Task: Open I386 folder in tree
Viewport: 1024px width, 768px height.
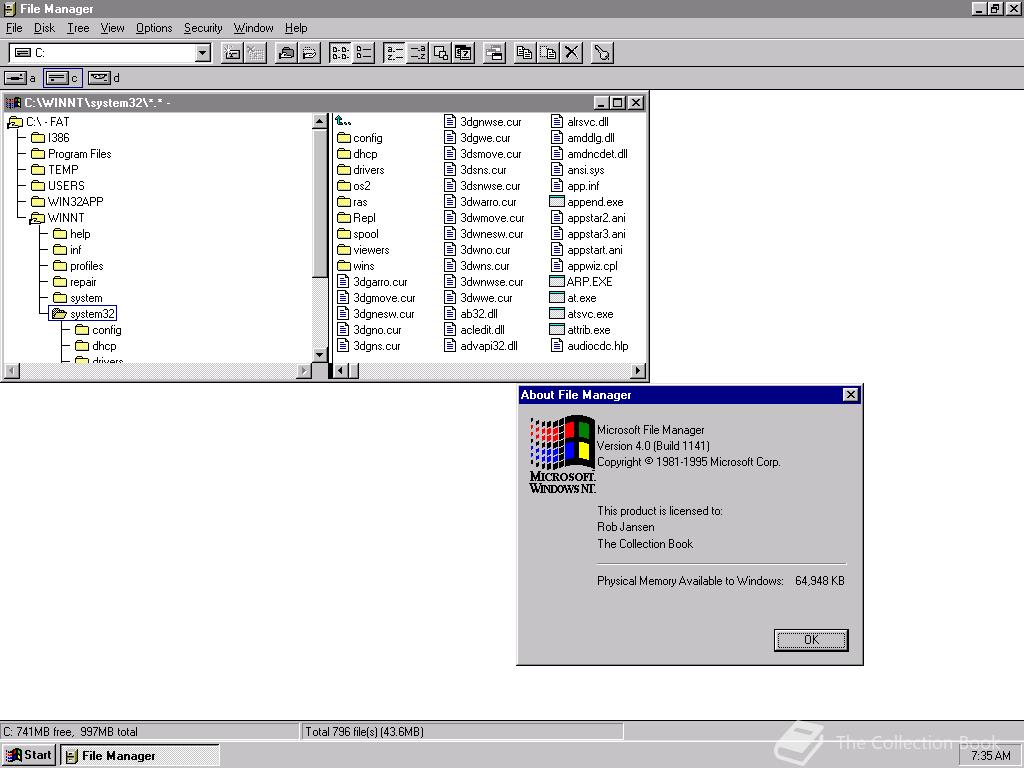Action: coord(50,138)
